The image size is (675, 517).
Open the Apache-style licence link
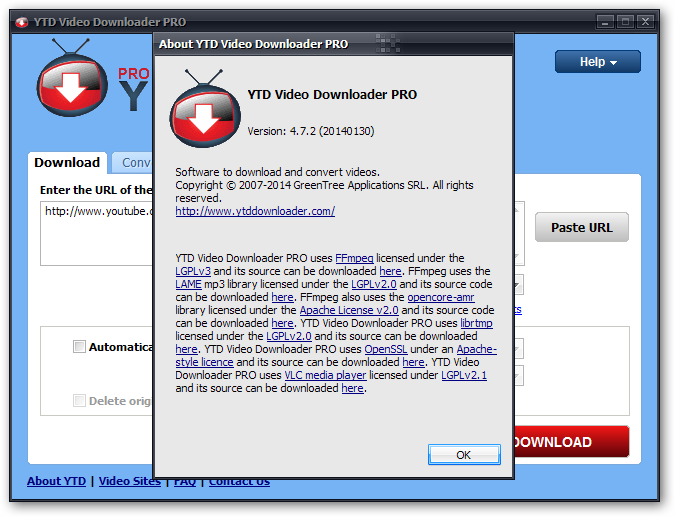(204, 362)
